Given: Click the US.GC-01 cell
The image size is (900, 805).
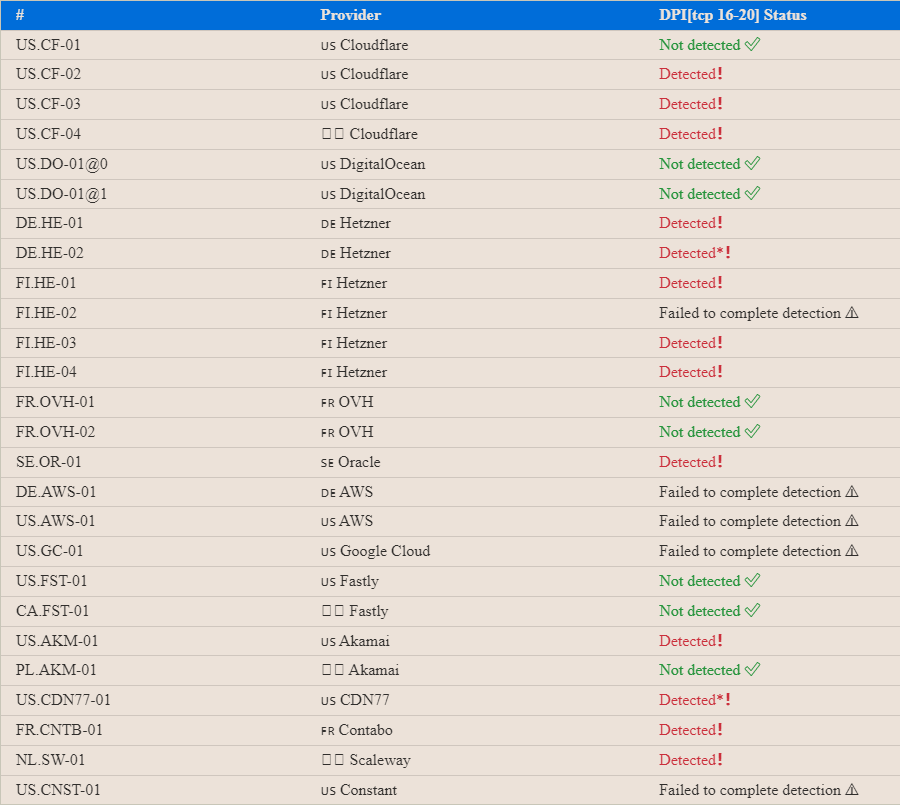Looking at the screenshot, I should (x=49, y=551).
